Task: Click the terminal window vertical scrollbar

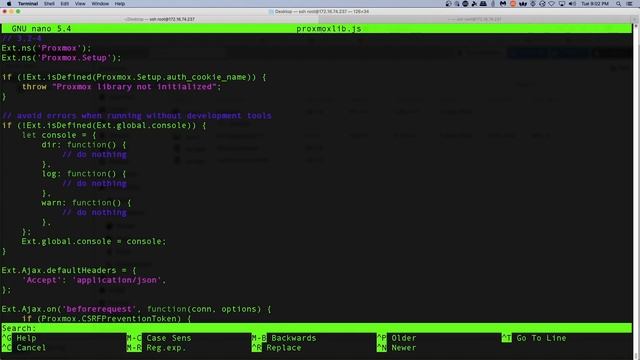Action: point(636,191)
